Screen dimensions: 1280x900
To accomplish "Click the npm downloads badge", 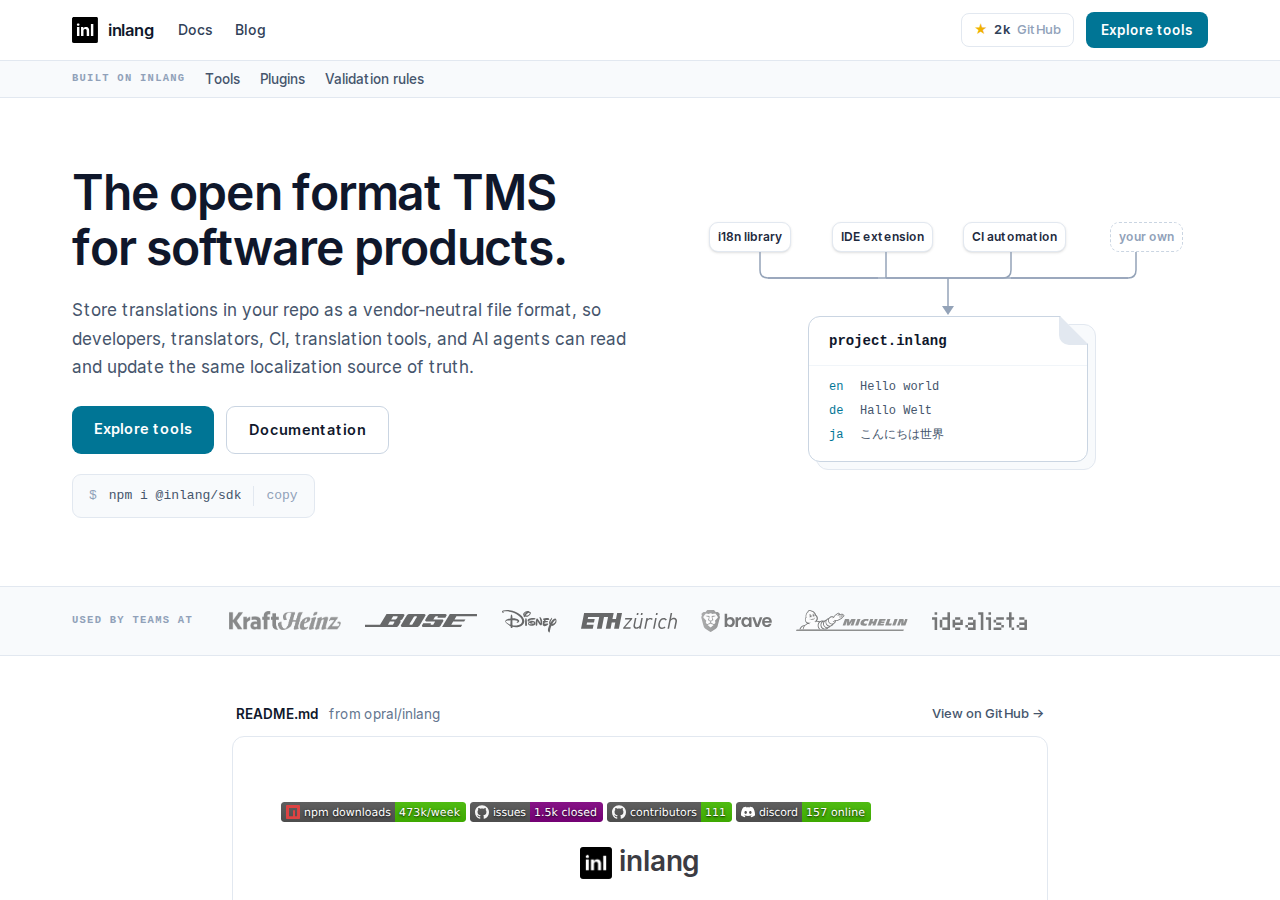I will pyautogui.click(x=373, y=812).
